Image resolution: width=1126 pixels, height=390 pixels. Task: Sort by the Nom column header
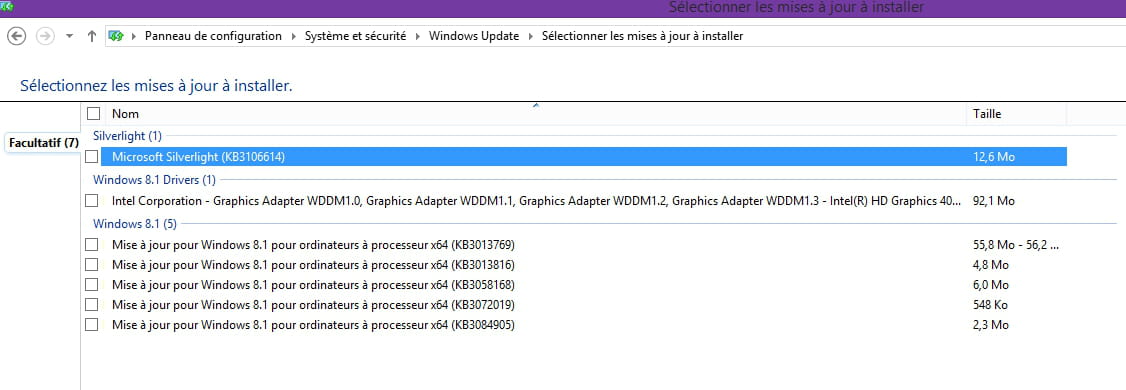point(536,113)
